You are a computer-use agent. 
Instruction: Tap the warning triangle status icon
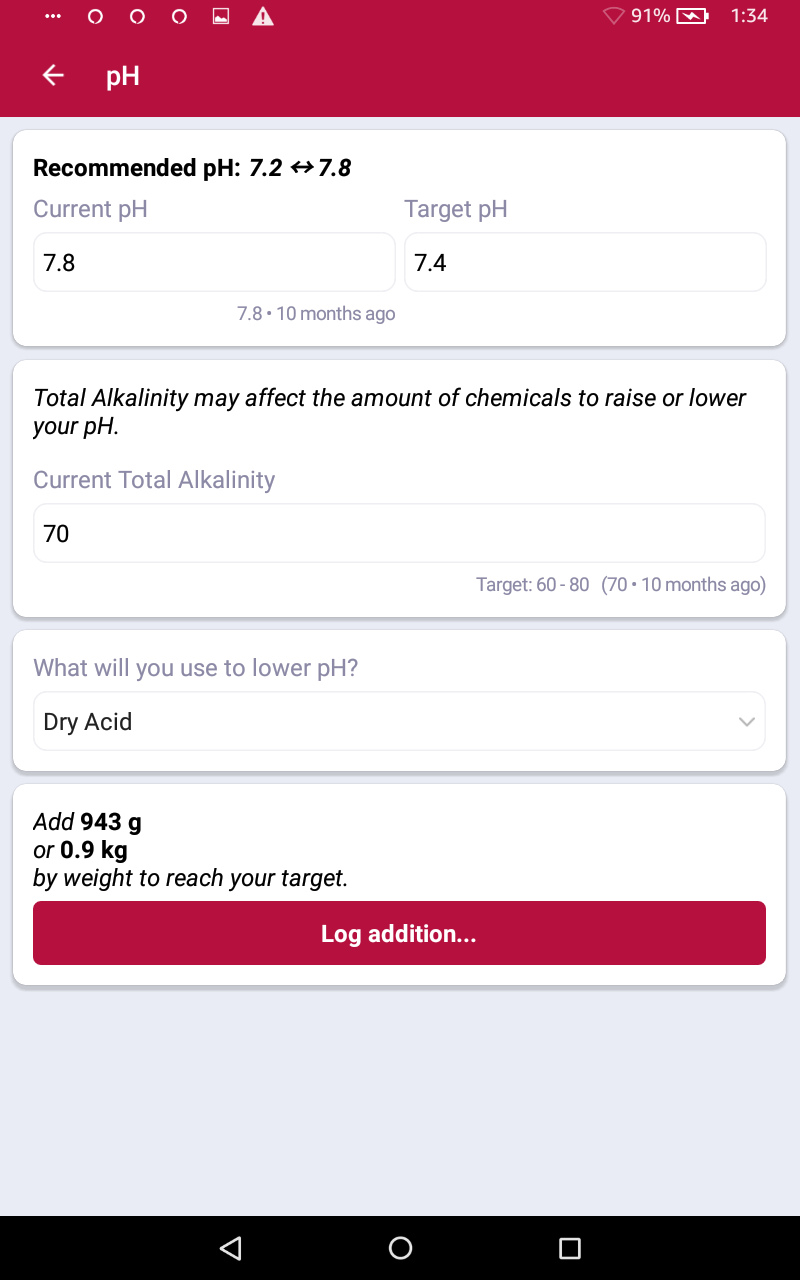263,17
